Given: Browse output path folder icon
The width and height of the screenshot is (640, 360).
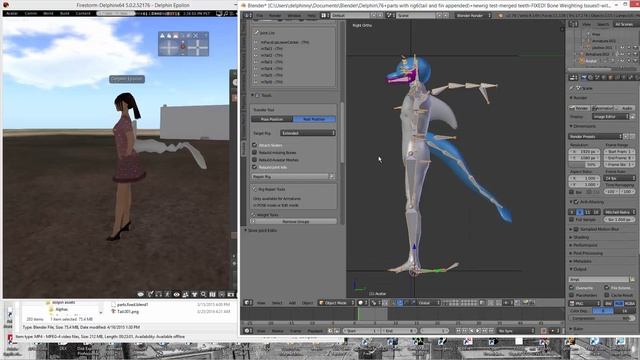Looking at the screenshot, I should [x=632, y=280].
